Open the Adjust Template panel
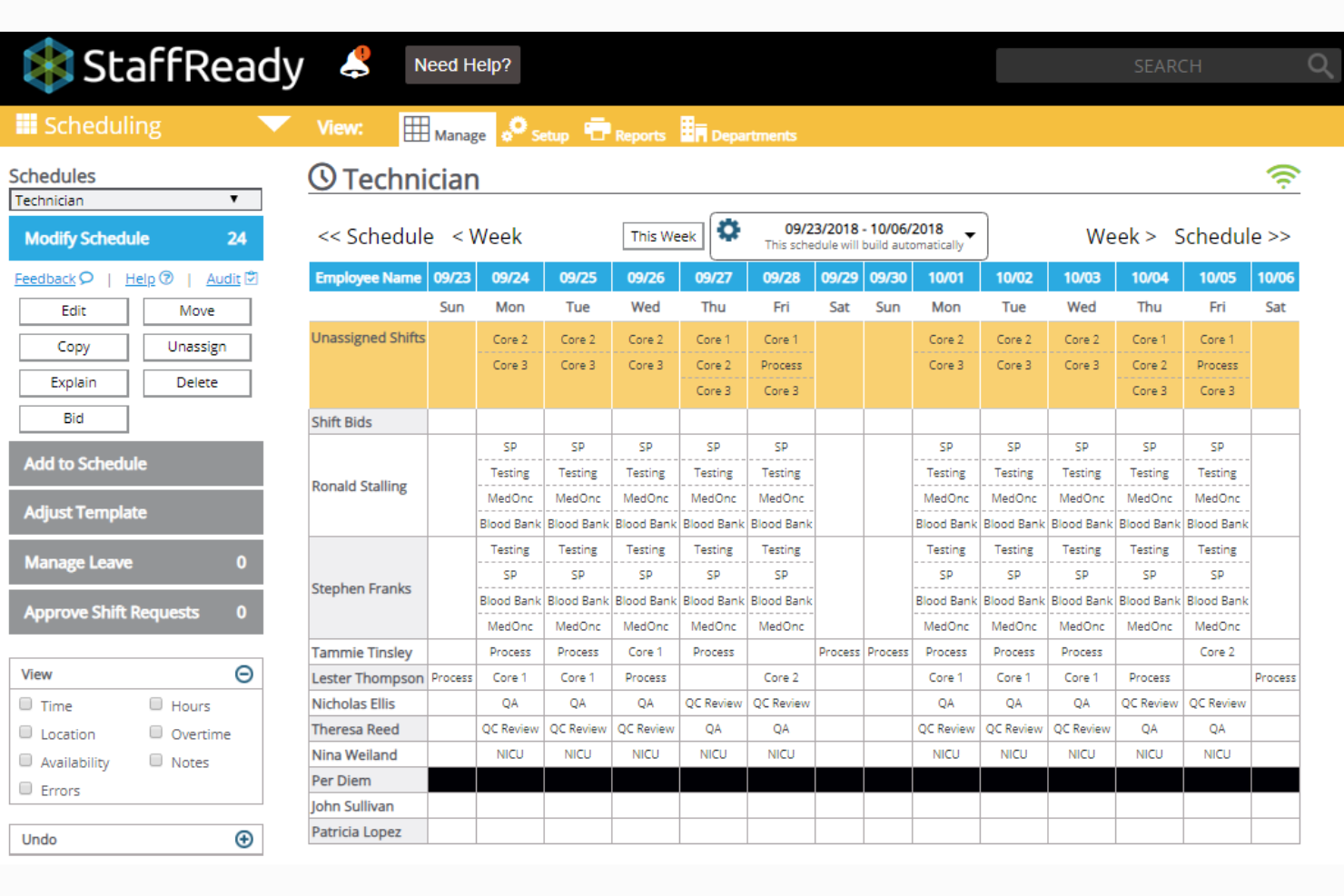The height and width of the screenshot is (896, 1344). tap(136, 512)
